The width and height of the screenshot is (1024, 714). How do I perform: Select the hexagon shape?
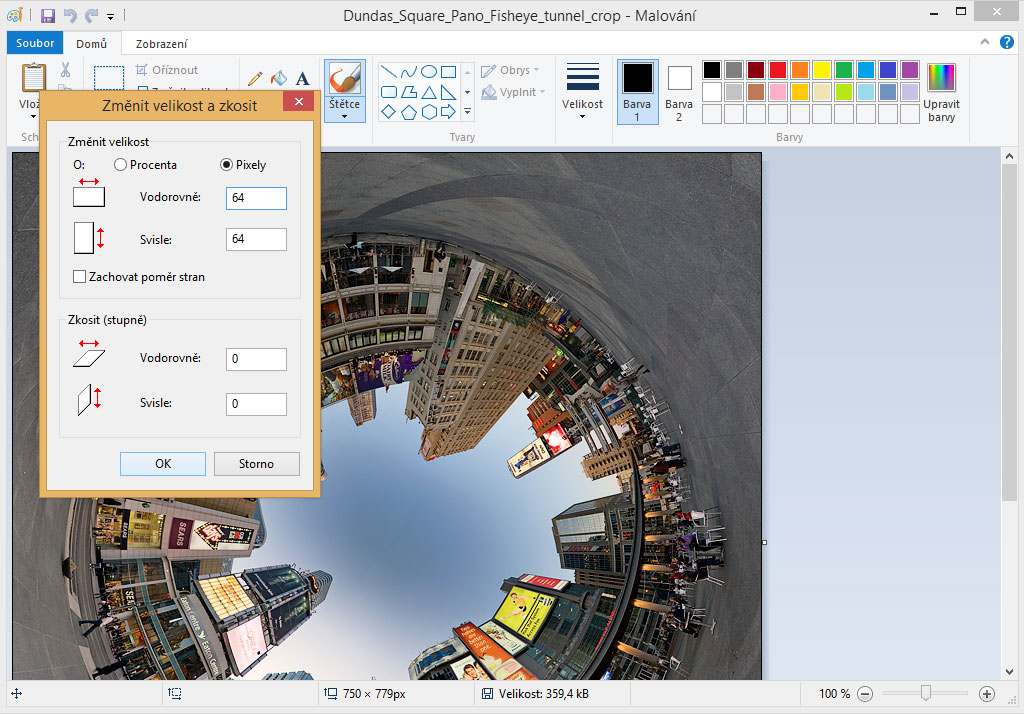[429, 112]
